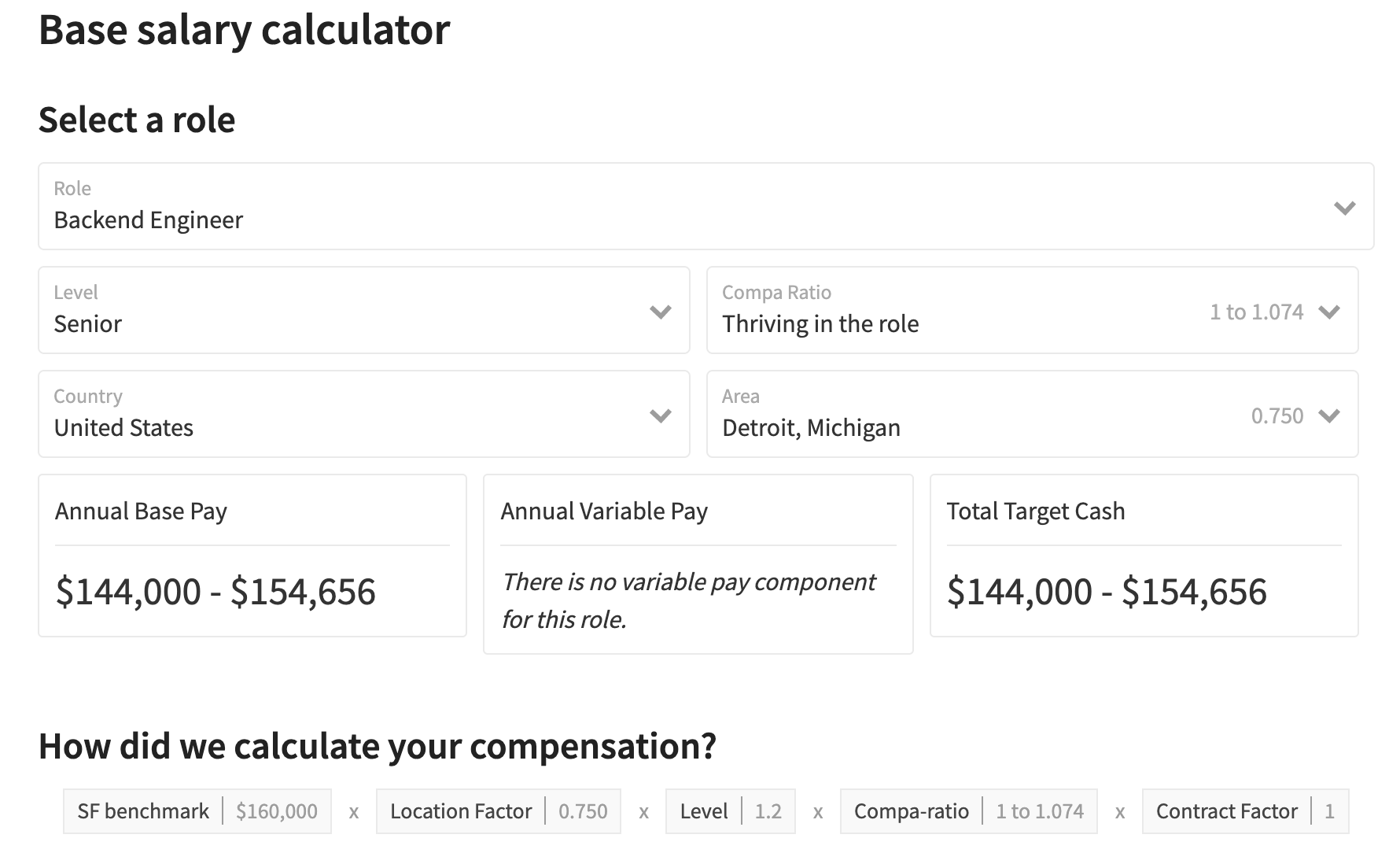Click the Level 1.2 multiplier chip
The image size is (1400, 853).
pos(730,811)
